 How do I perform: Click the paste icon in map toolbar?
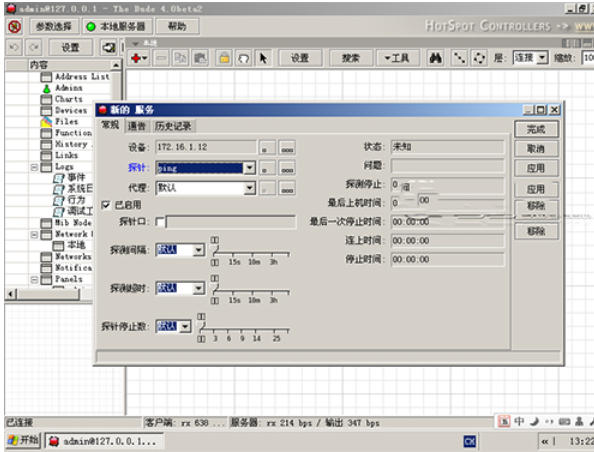(x=200, y=58)
